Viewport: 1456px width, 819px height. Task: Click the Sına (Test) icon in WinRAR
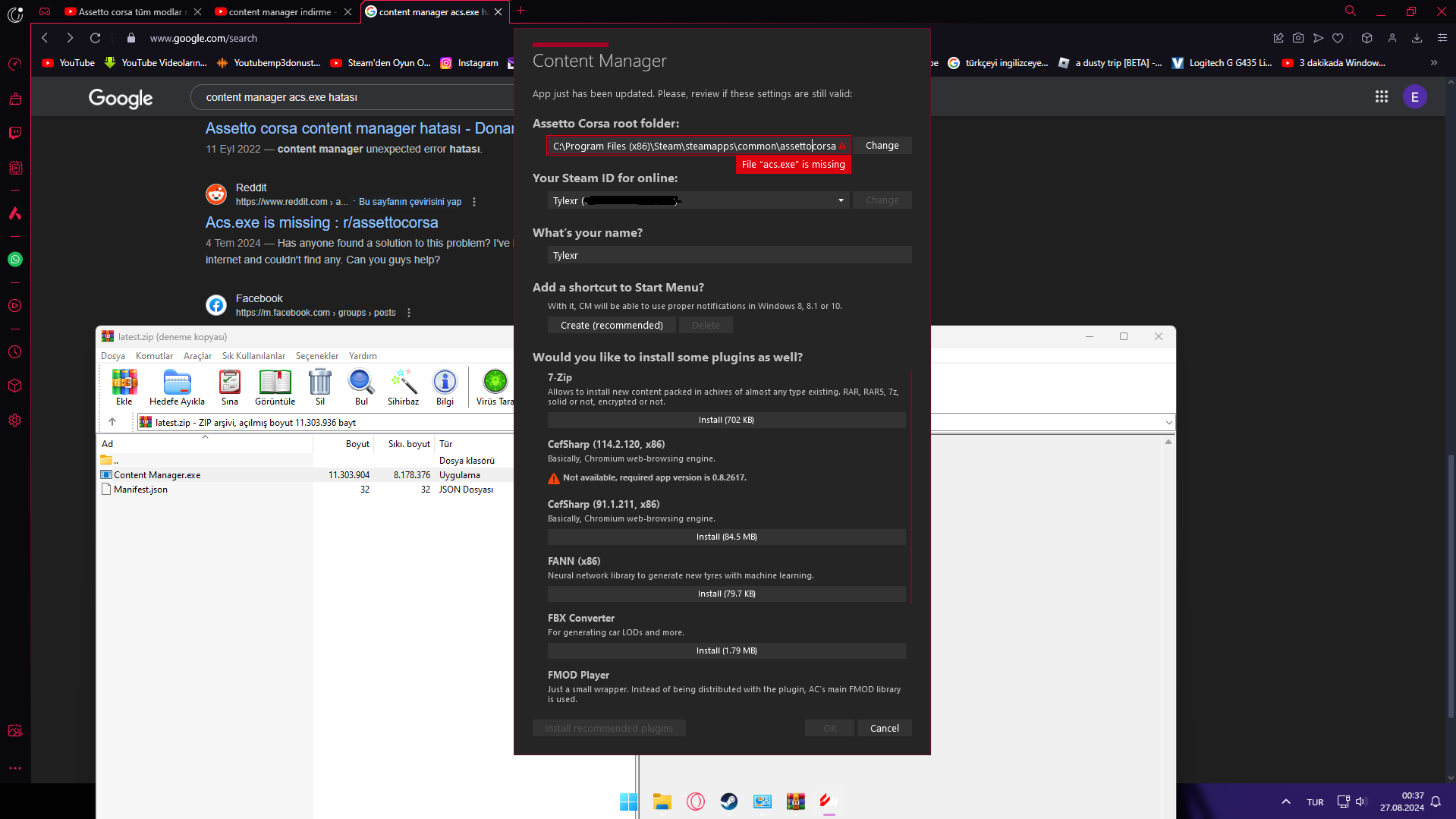[230, 387]
